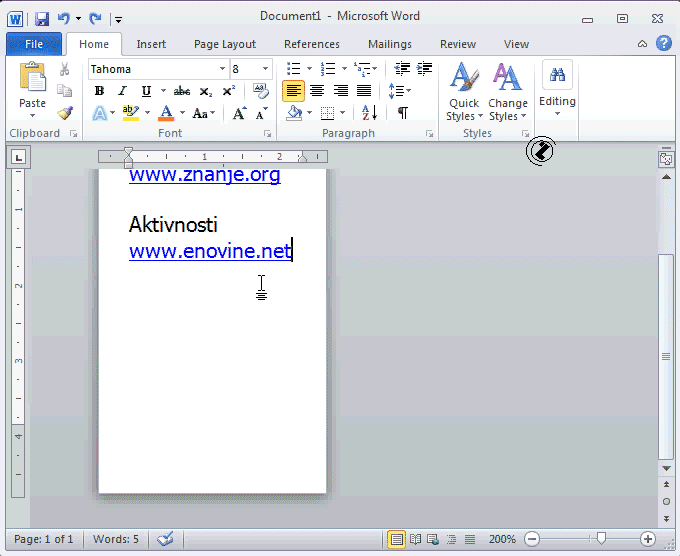The height and width of the screenshot is (556, 680).
Task: Click the Format Painter icon
Action: (x=65, y=113)
